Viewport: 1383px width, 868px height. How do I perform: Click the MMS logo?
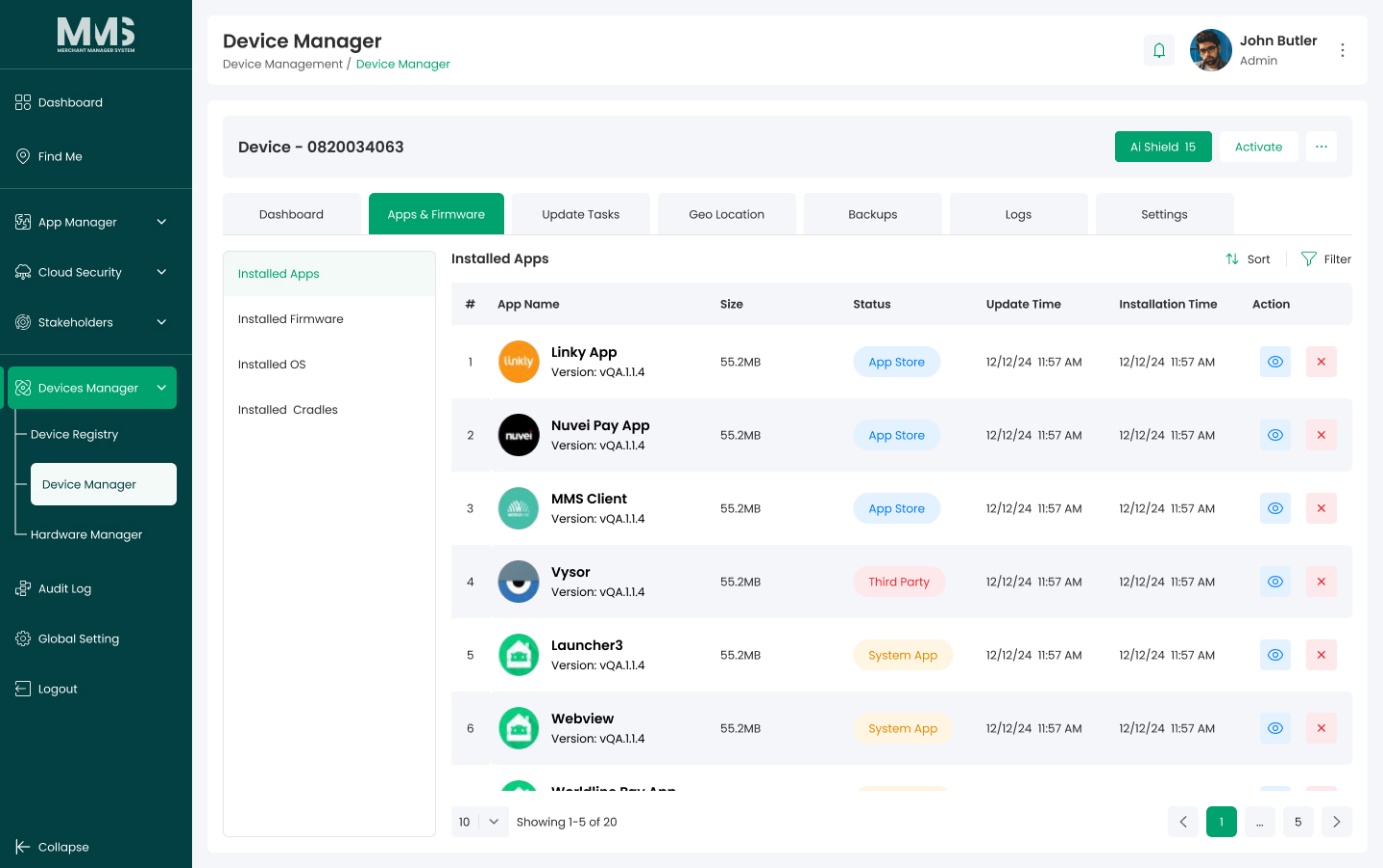96,34
